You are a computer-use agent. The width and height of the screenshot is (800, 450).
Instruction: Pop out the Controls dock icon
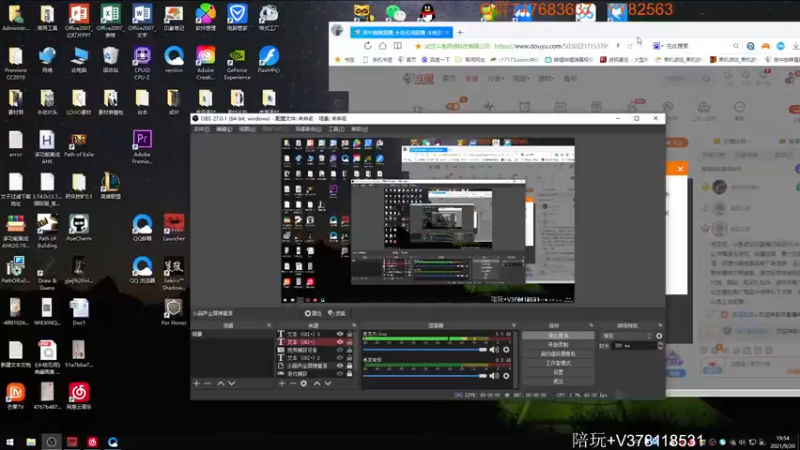coord(591,326)
